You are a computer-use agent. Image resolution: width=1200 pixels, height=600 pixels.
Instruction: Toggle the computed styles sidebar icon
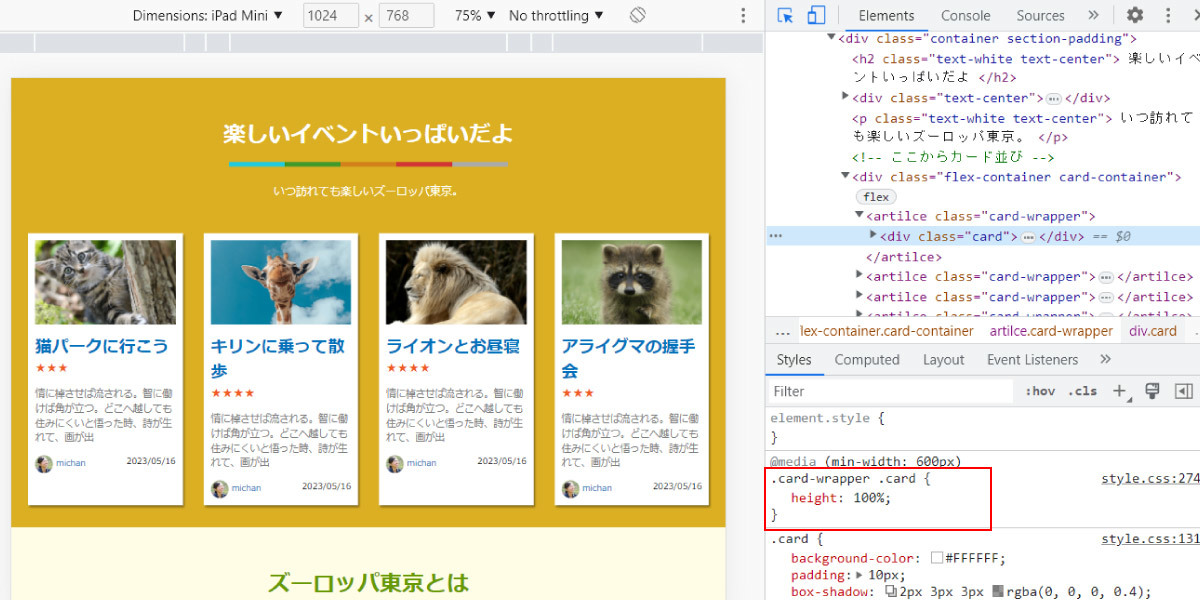tap(1183, 391)
